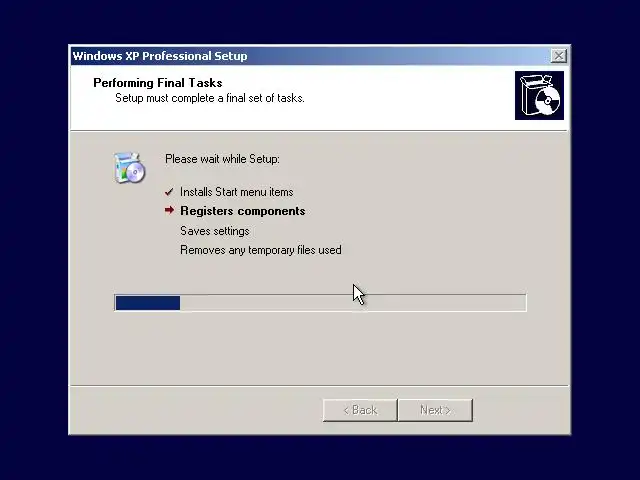Click the small installer CD icon beside task list
The image size is (640, 480).
129,167
